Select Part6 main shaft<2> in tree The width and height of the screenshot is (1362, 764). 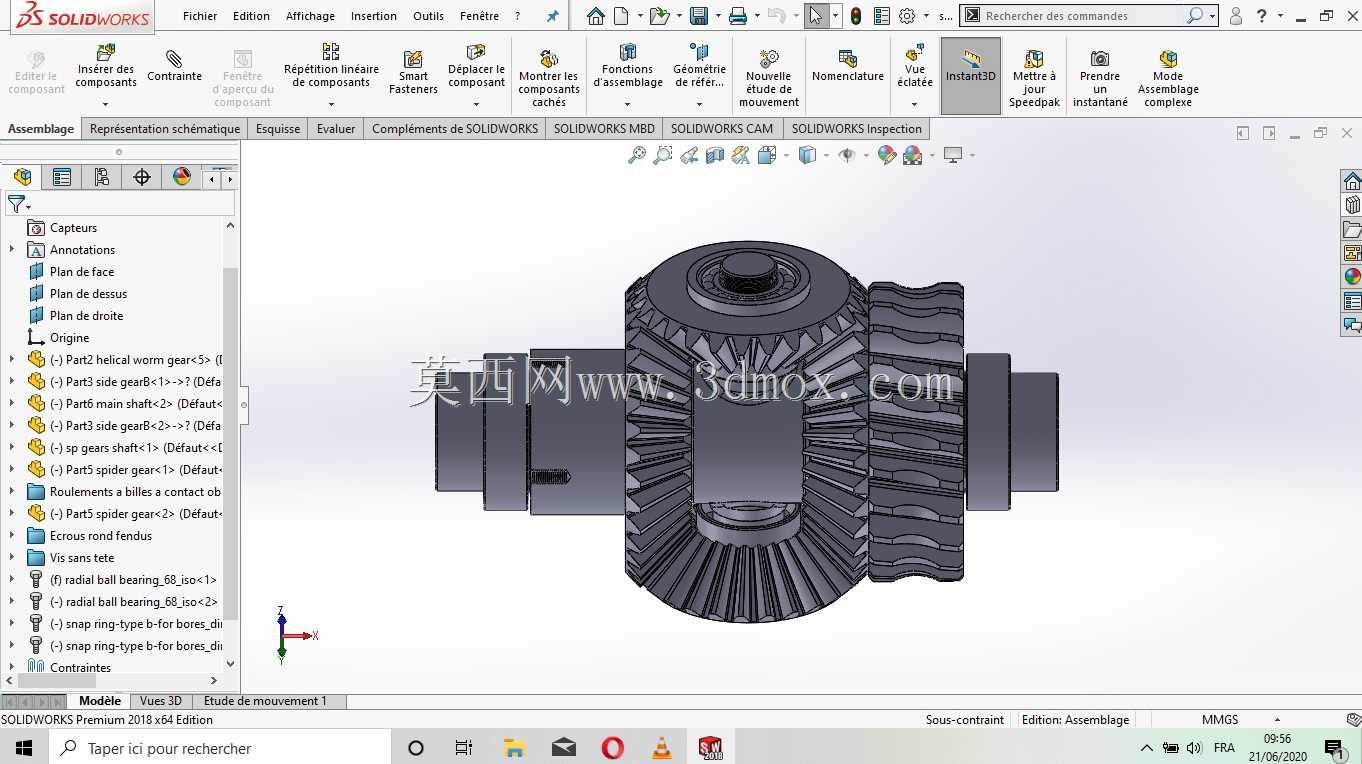point(135,404)
